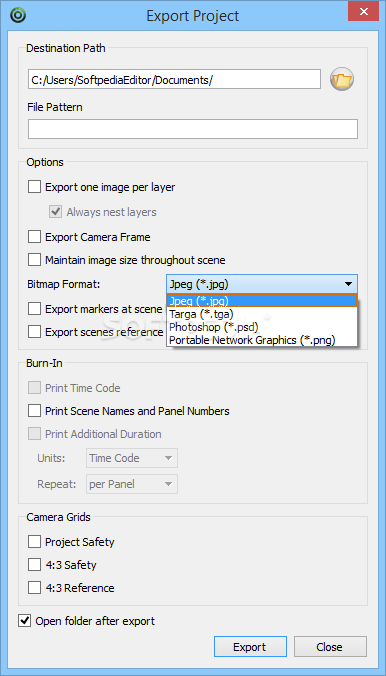
Task: Click the Export button
Action: pos(250,647)
